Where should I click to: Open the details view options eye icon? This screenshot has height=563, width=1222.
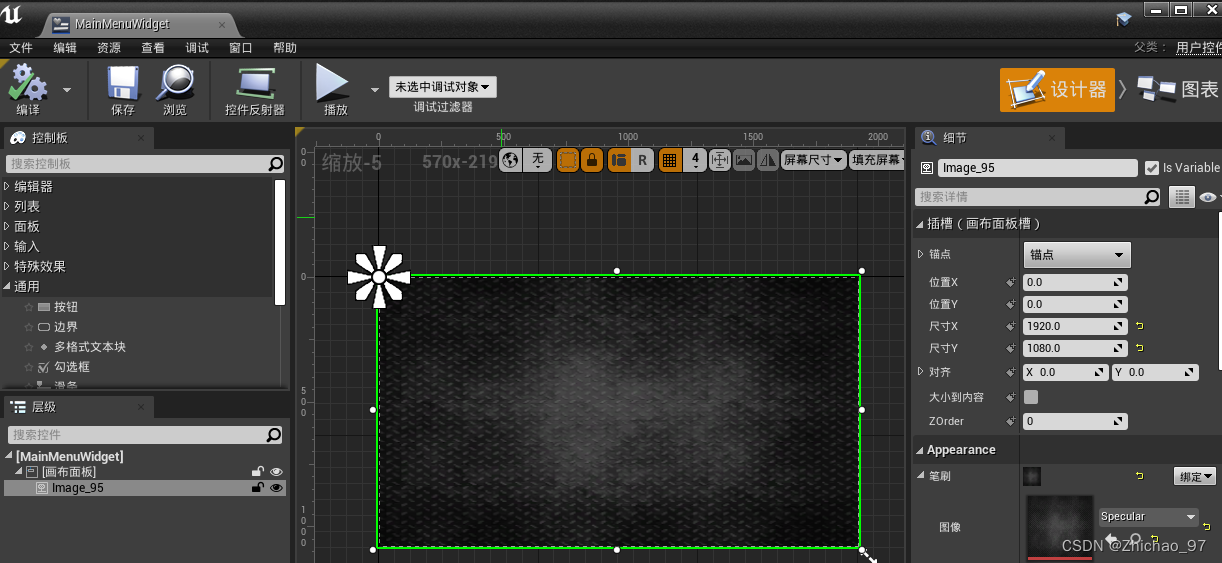[1208, 197]
